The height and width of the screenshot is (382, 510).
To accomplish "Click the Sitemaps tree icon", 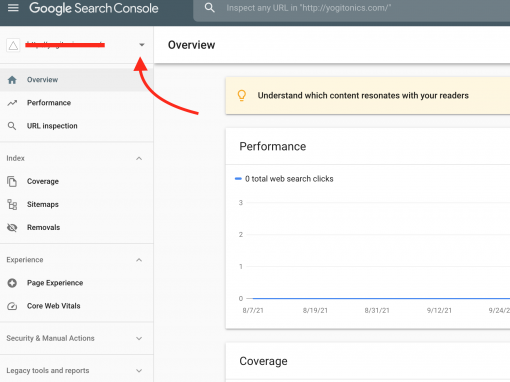I will (x=12, y=204).
